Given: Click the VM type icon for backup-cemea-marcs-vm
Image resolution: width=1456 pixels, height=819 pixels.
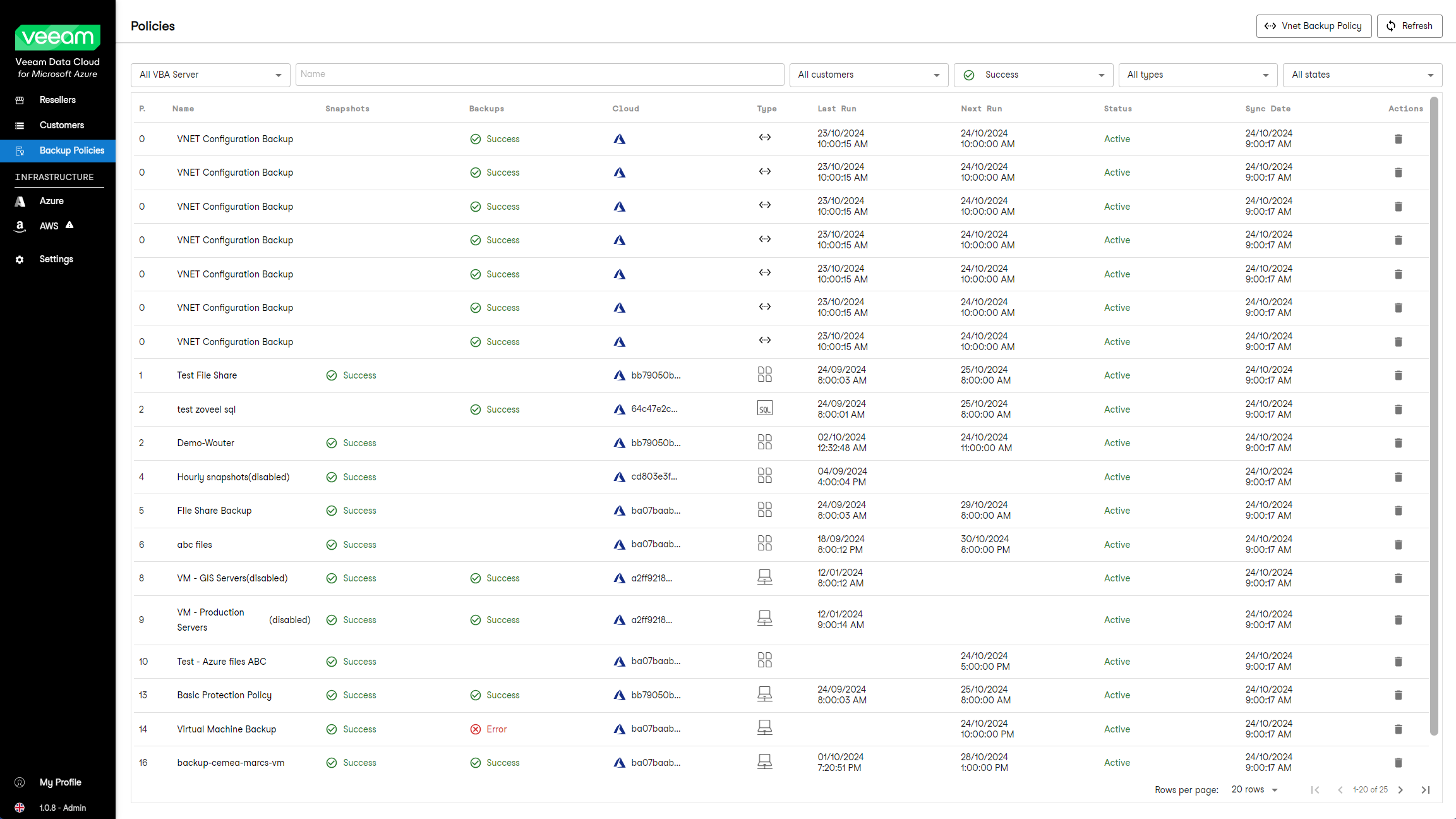Looking at the screenshot, I should point(764,761).
